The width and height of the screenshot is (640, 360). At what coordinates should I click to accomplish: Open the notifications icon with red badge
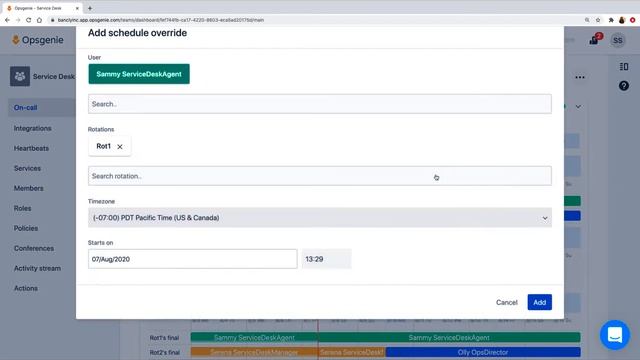tap(595, 40)
